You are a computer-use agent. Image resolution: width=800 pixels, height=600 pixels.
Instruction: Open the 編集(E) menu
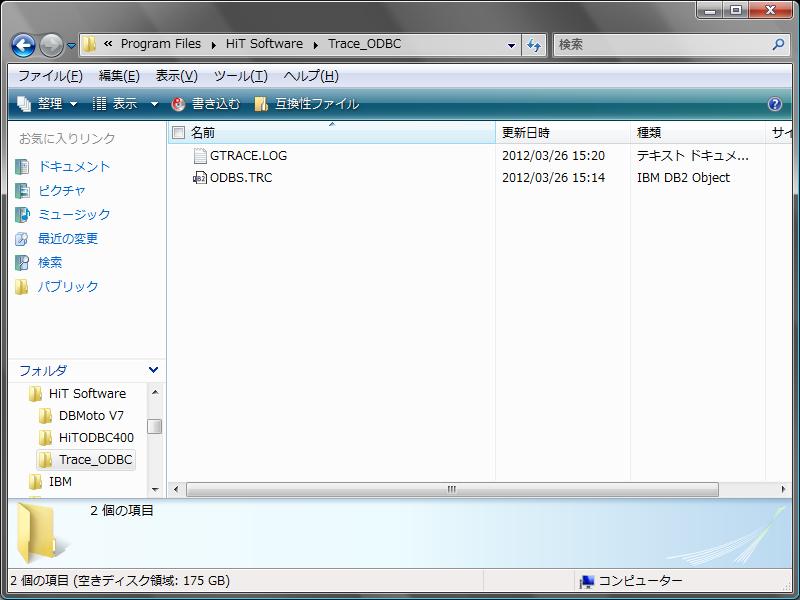119,76
